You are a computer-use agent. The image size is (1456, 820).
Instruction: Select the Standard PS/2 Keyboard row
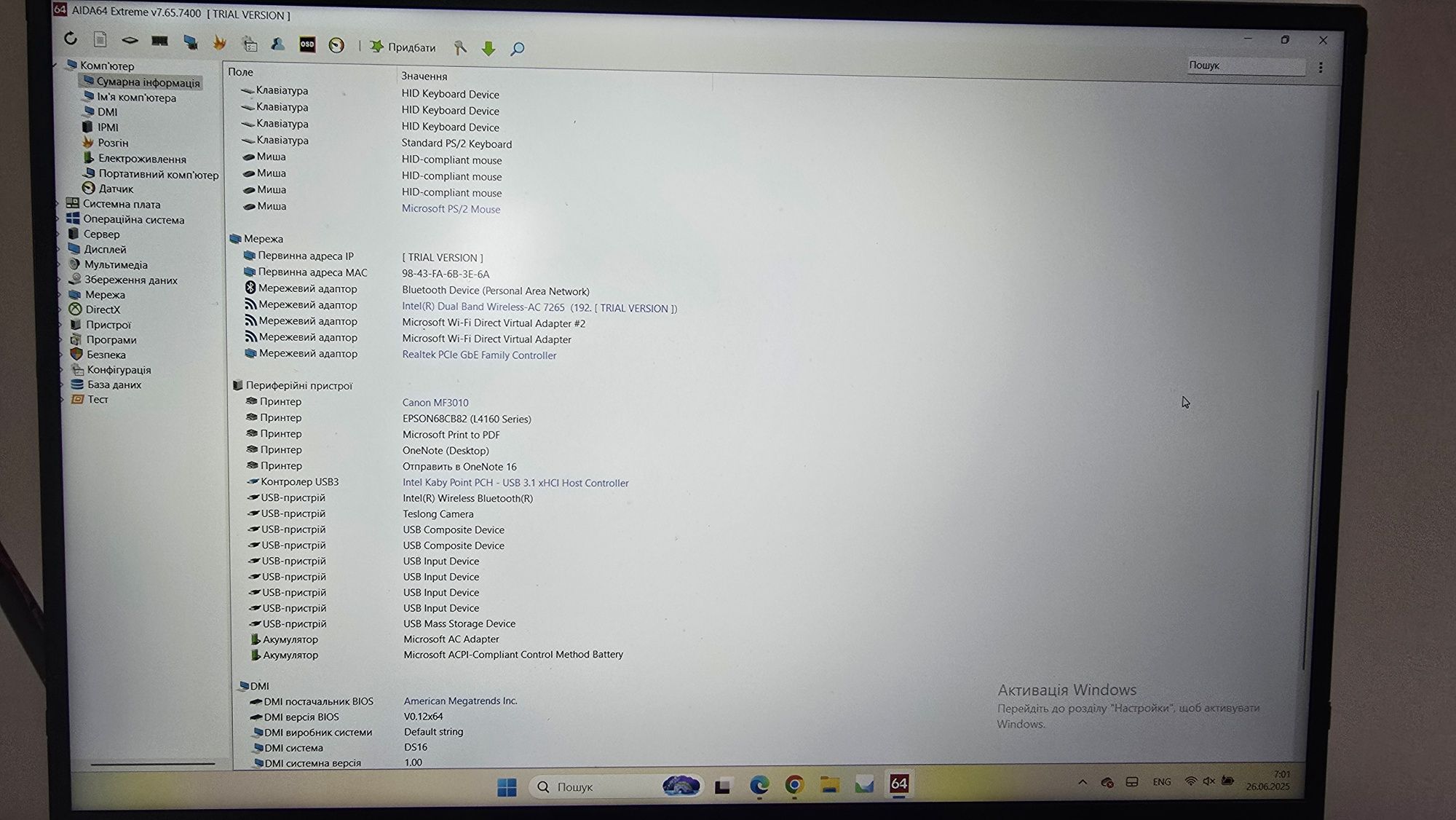456,143
